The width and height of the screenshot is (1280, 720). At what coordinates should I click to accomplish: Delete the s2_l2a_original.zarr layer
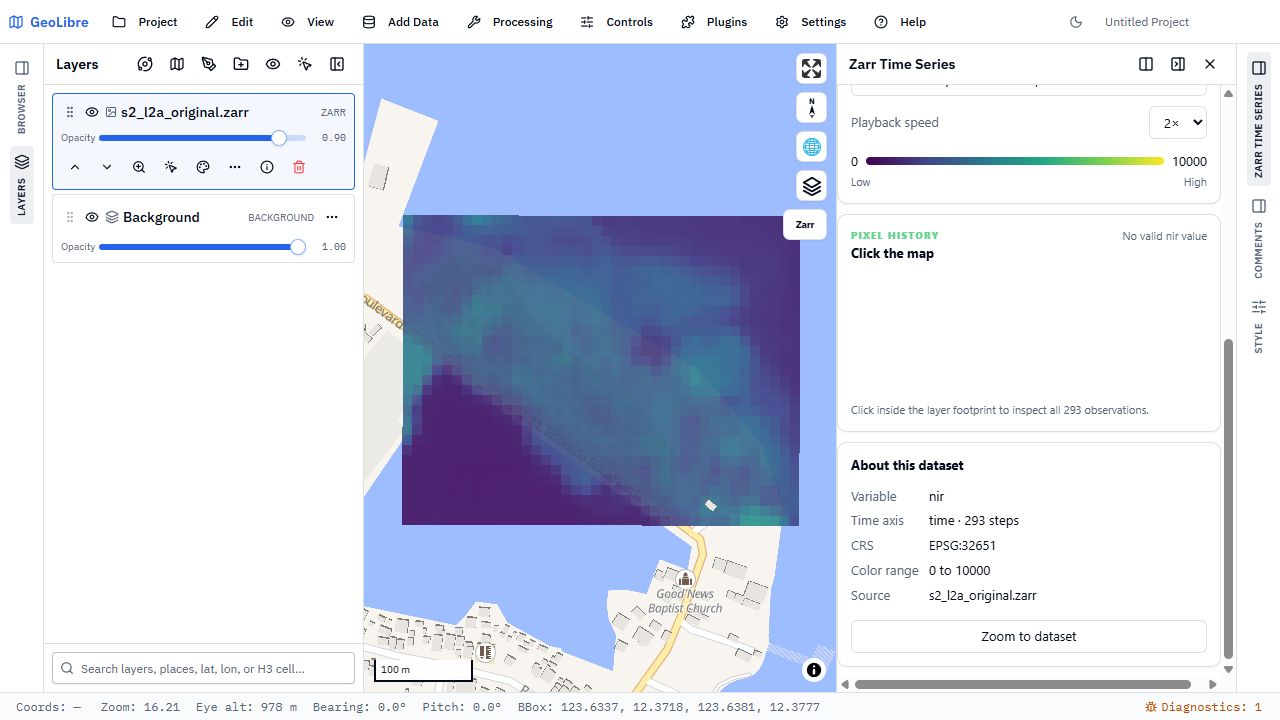pos(299,167)
